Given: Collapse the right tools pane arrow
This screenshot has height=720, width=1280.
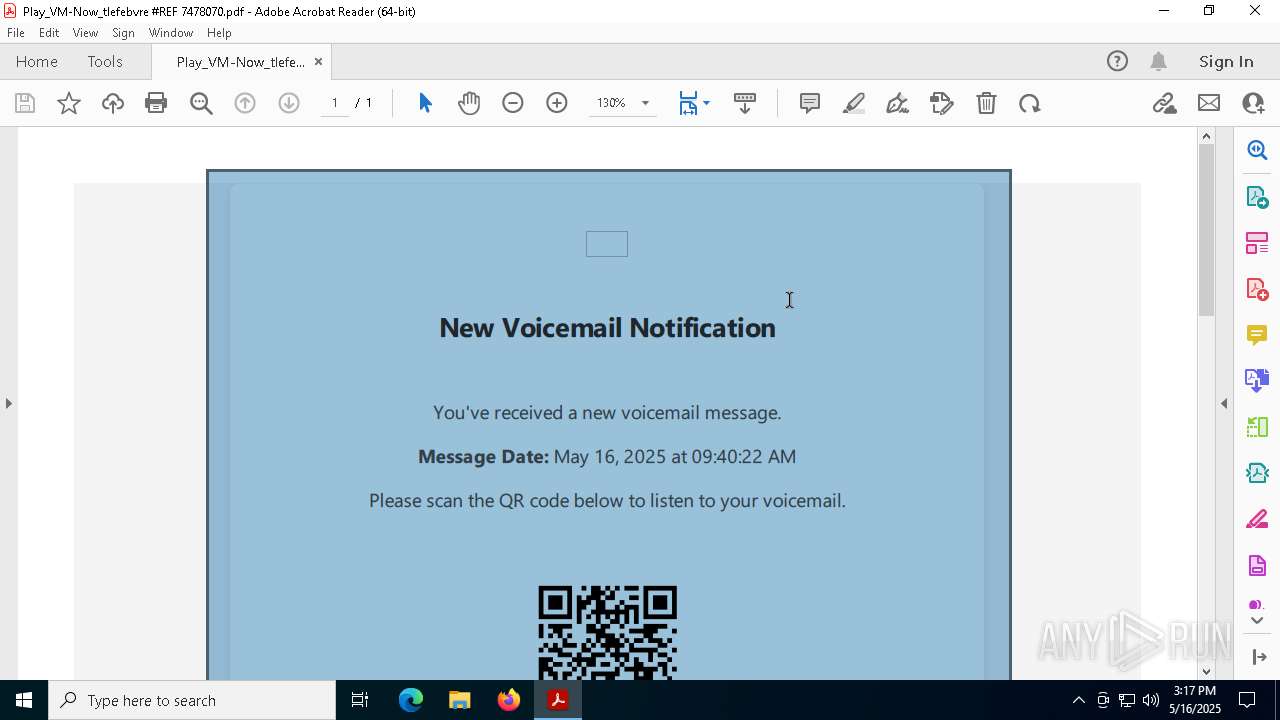Looking at the screenshot, I should [x=1224, y=403].
